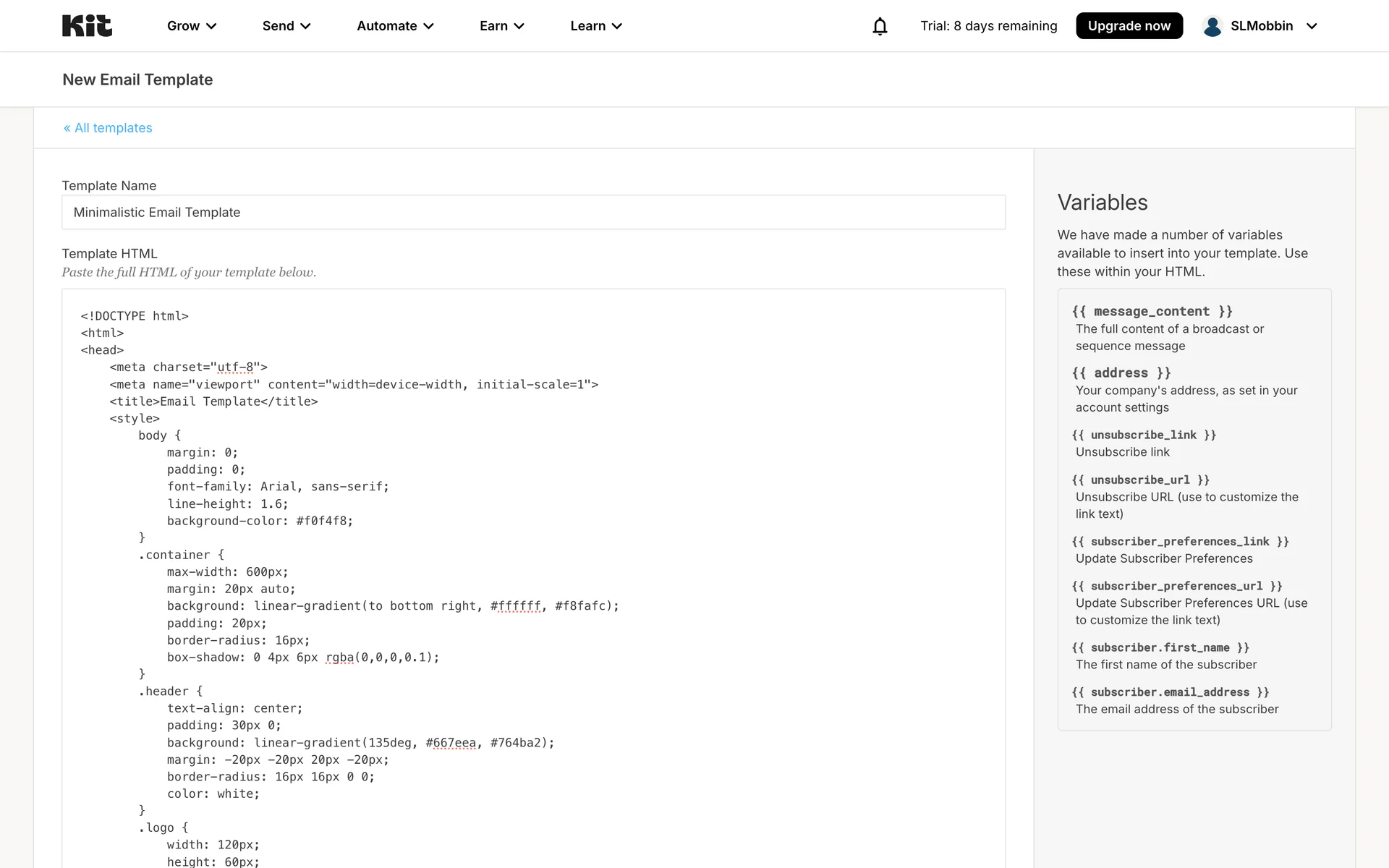Open the notifications bell
Viewport: 1389px width, 868px height.
pyautogui.click(x=879, y=26)
